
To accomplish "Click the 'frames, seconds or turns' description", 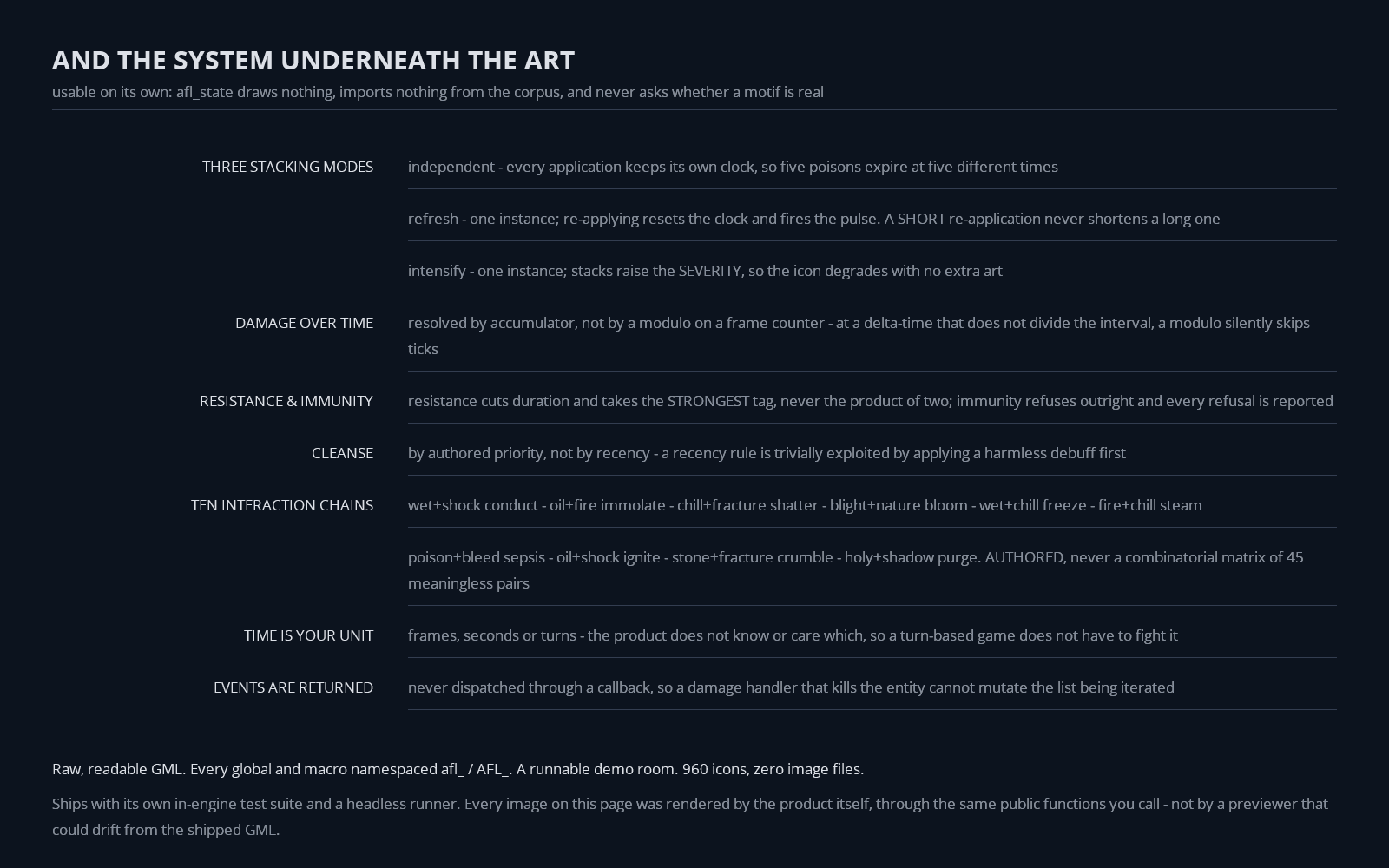I will 793,635.
